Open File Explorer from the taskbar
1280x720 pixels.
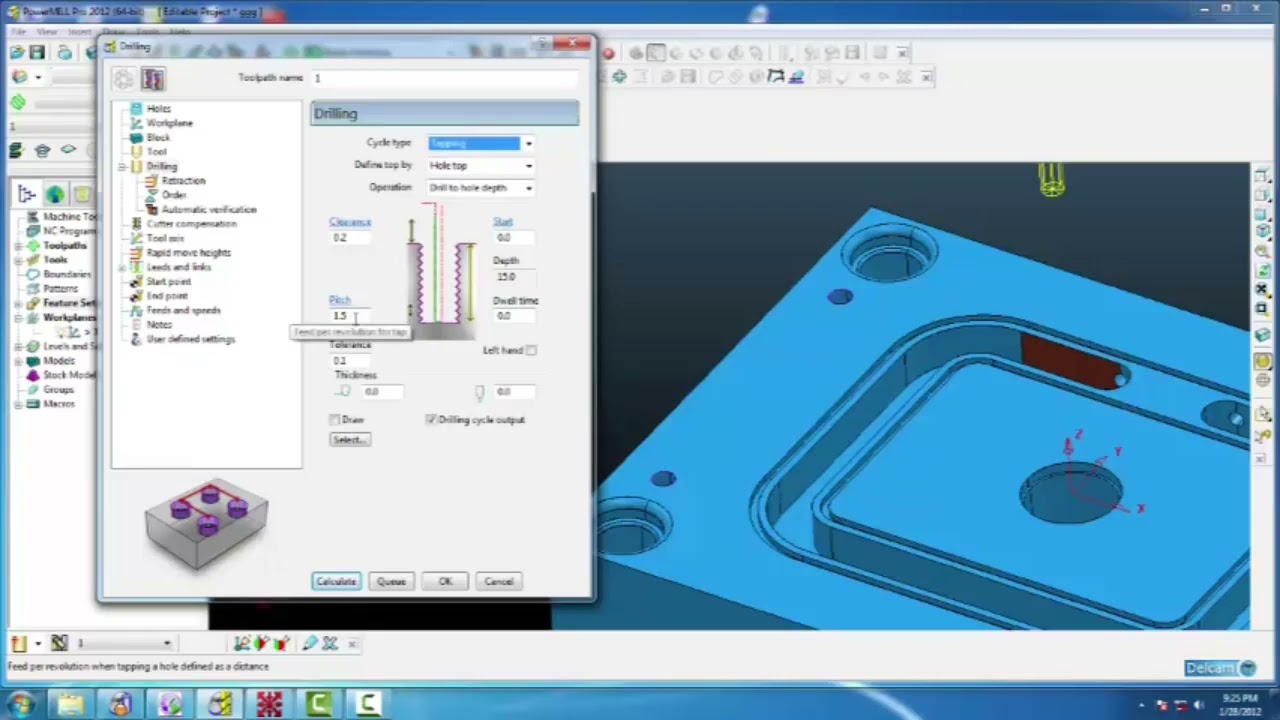coord(70,704)
